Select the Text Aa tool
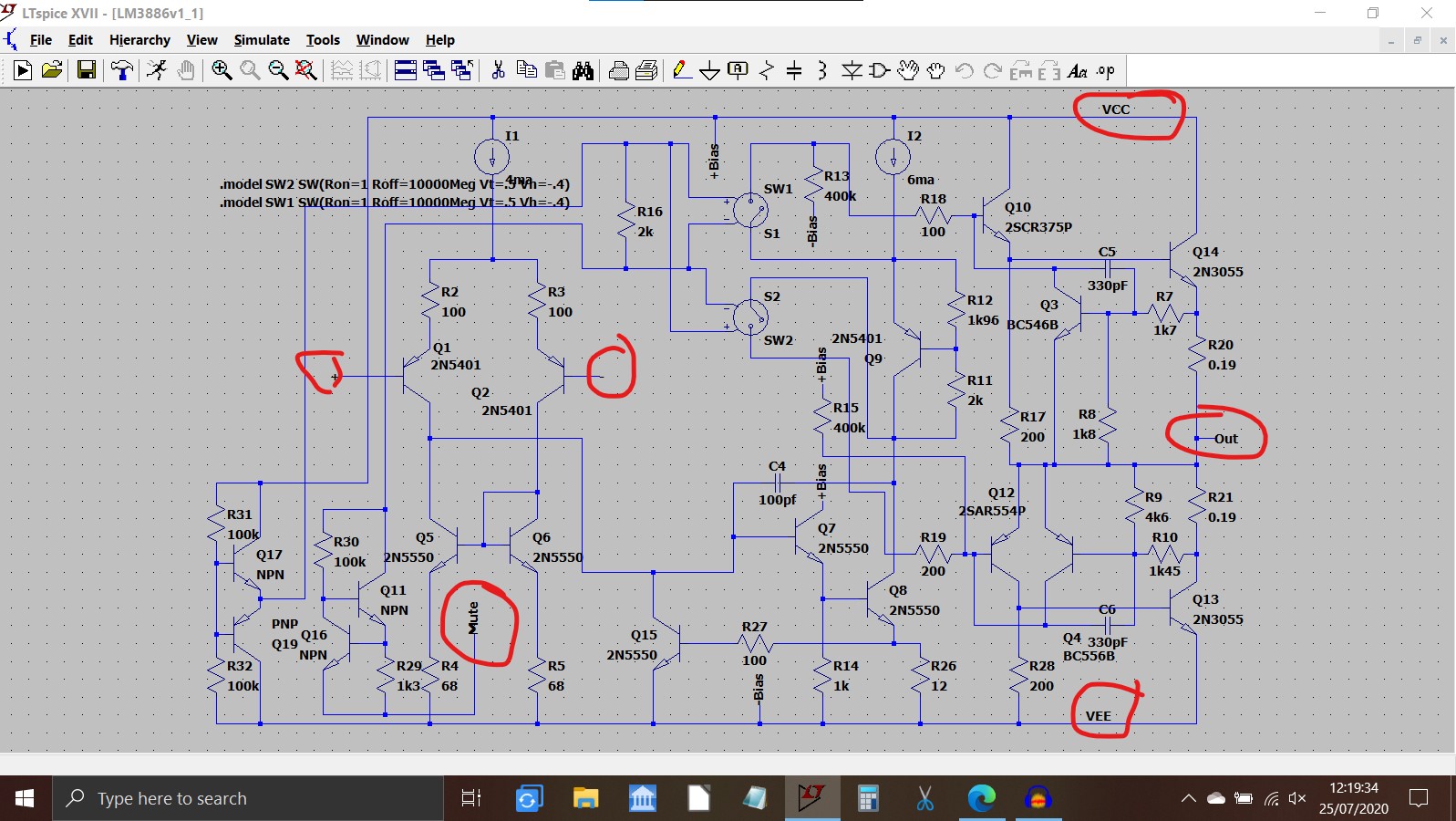Screen dimensions: 1456x821 click(x=1078, y=70)
